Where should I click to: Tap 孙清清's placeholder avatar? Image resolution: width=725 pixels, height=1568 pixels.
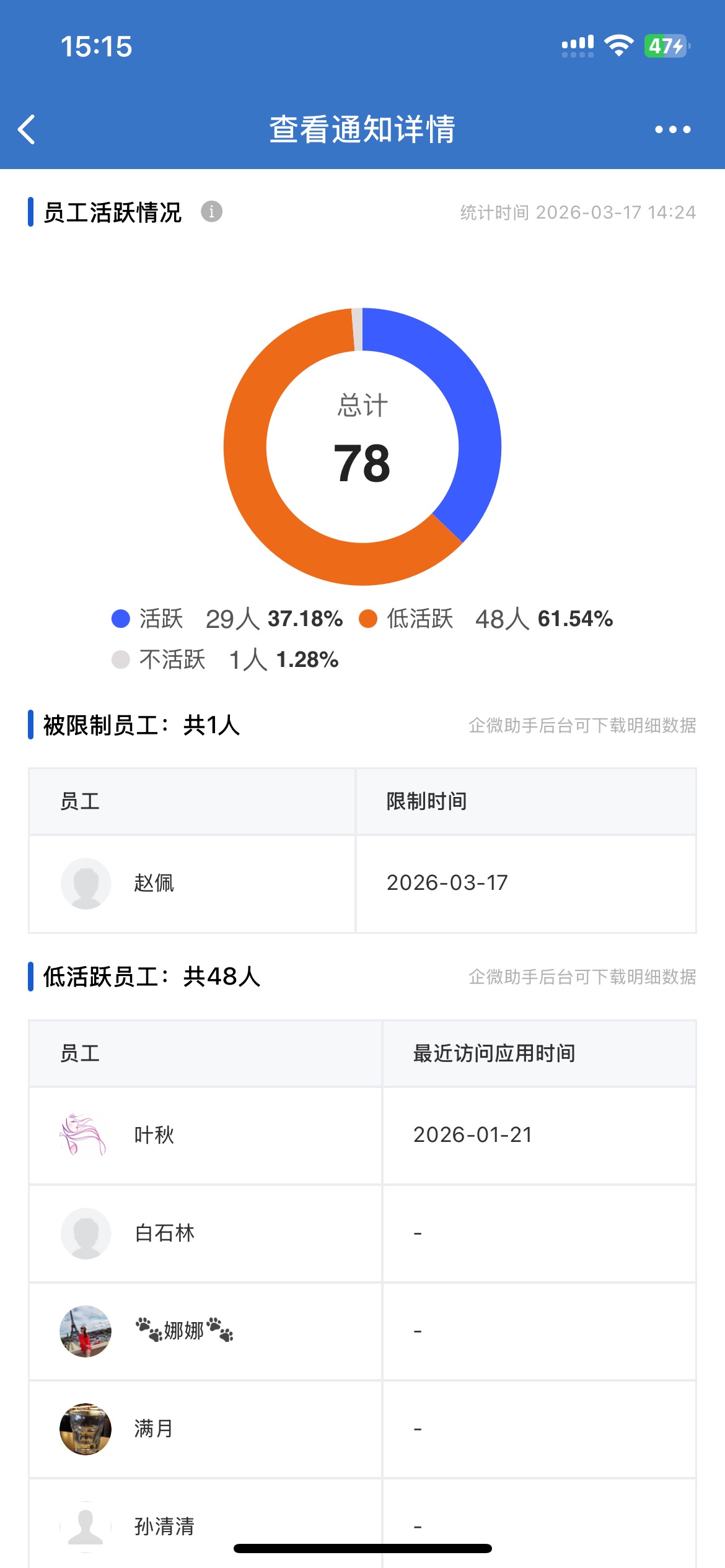click(x=86, y=1525)
